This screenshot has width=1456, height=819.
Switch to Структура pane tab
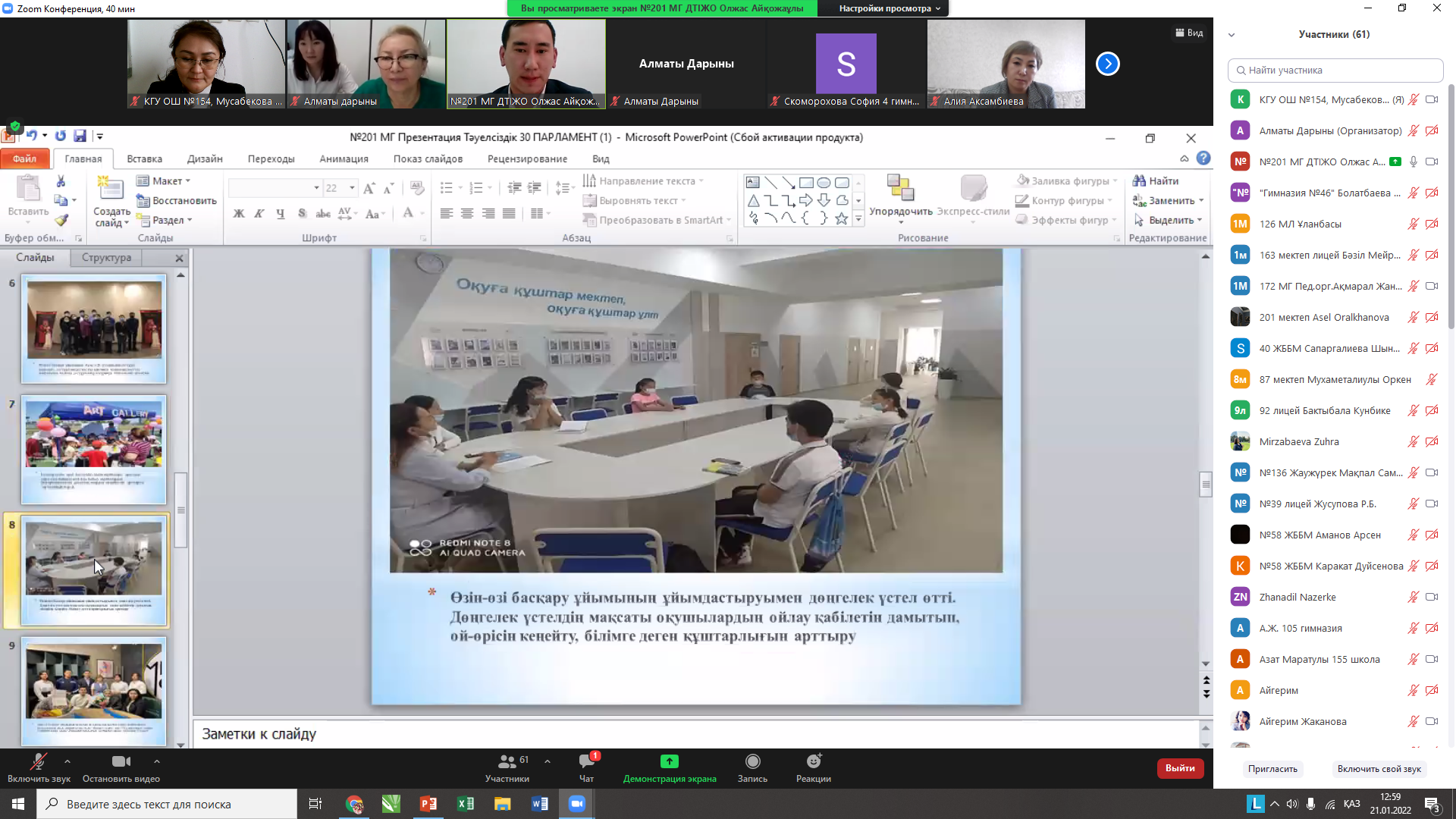click(x=106, y=258)
